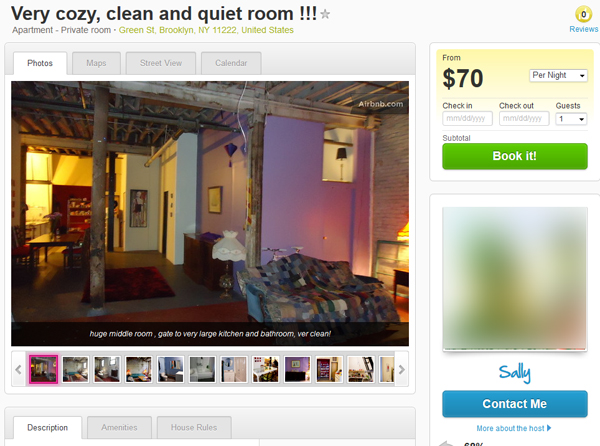Select the highlighted first photo thumbnail
The height and width of the screenshot is (446, 600).
[x=44, y=369]
